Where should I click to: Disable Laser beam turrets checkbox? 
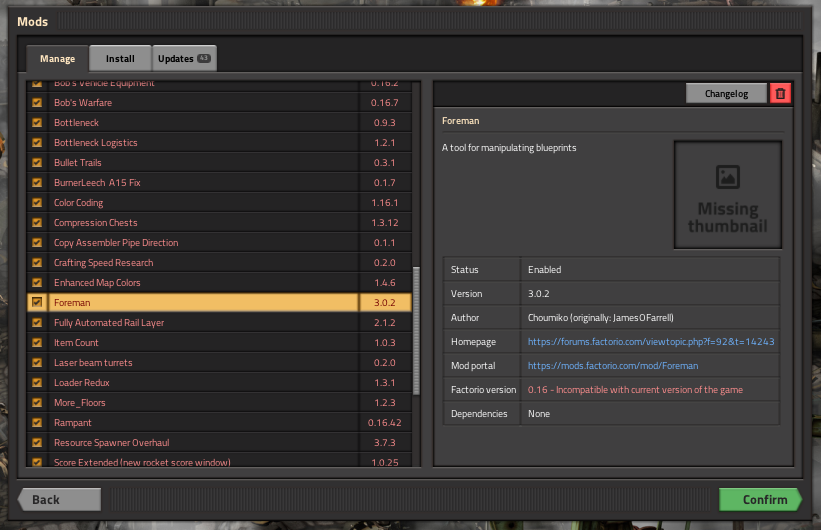pos(37,362)
